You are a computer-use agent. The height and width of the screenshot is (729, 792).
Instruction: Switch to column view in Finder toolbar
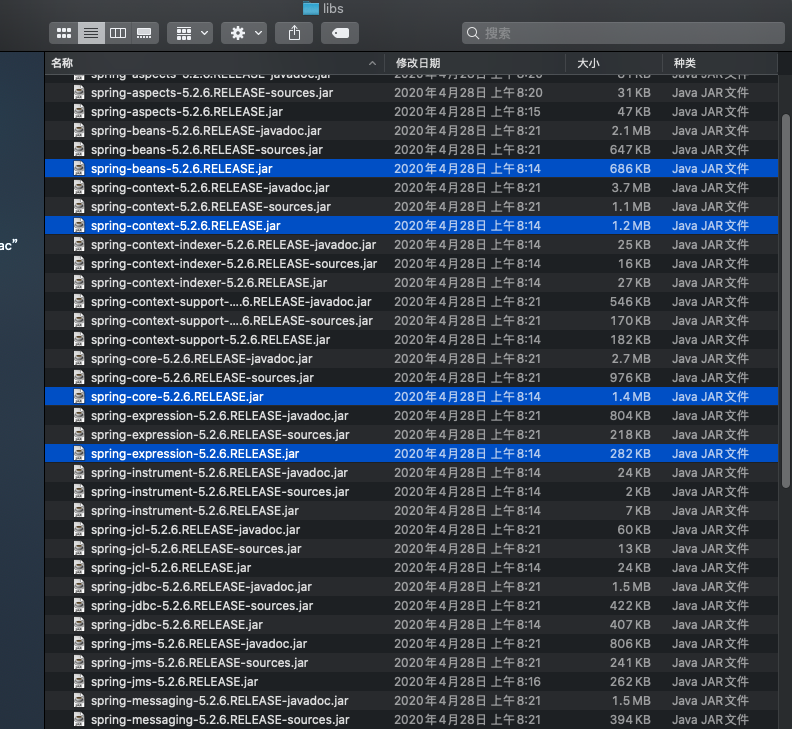118,33
